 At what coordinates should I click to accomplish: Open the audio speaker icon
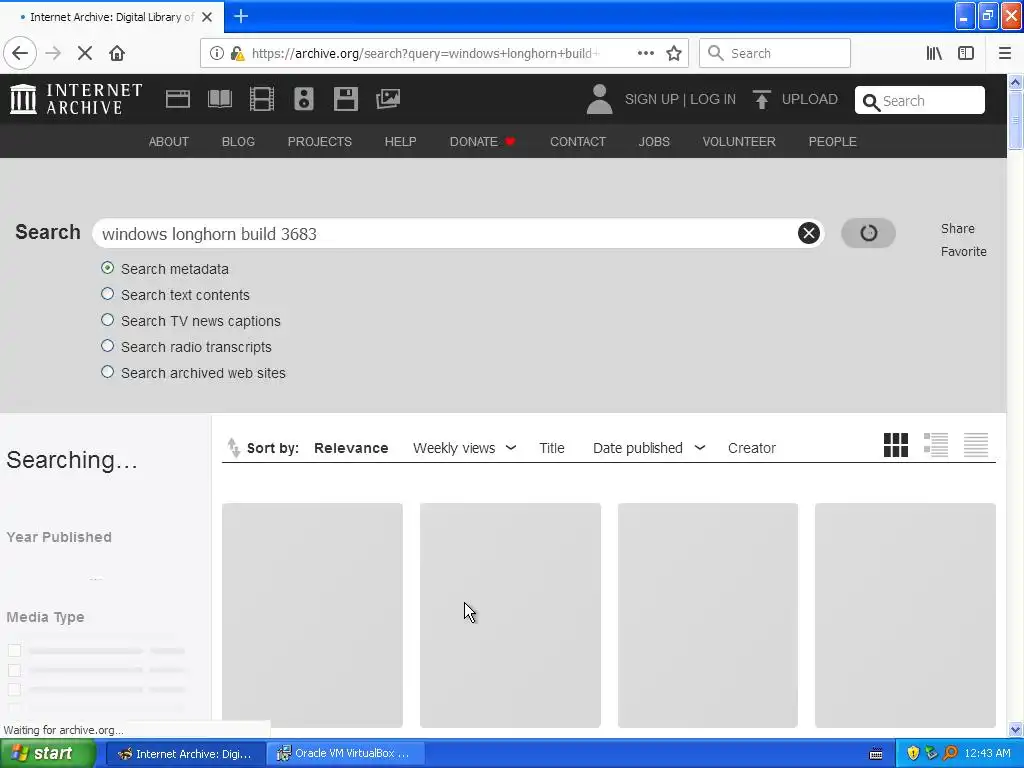pos(304,99)
